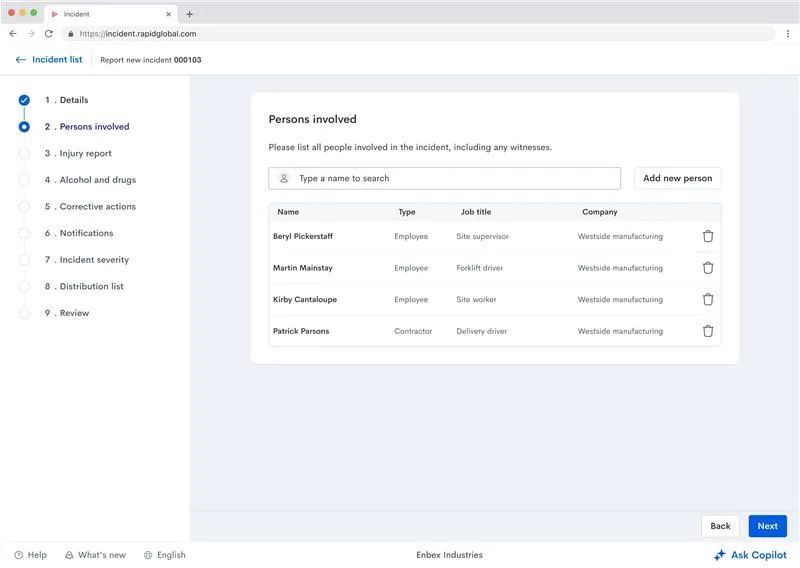Delete Patrick Parsons row trash icon
Viewport: 800px width, 568px height.
tap(708, 331)
